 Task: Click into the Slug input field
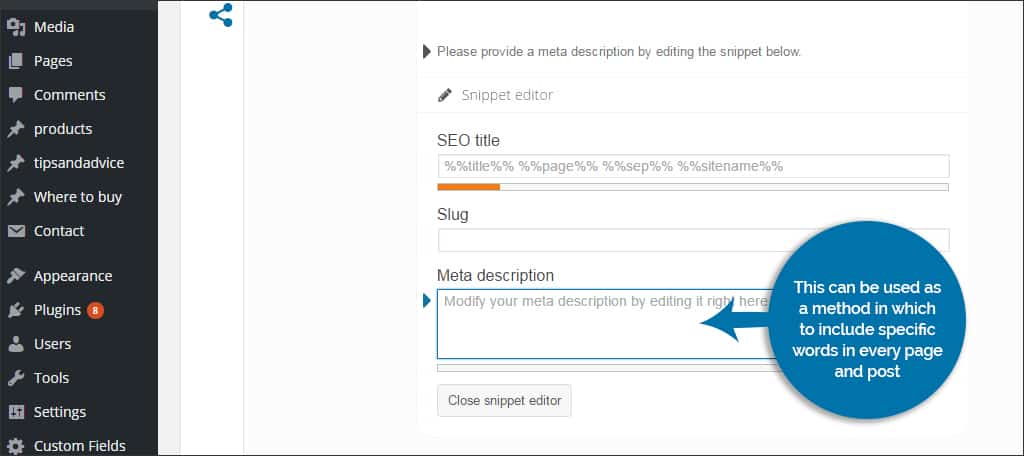click(694, 240)
